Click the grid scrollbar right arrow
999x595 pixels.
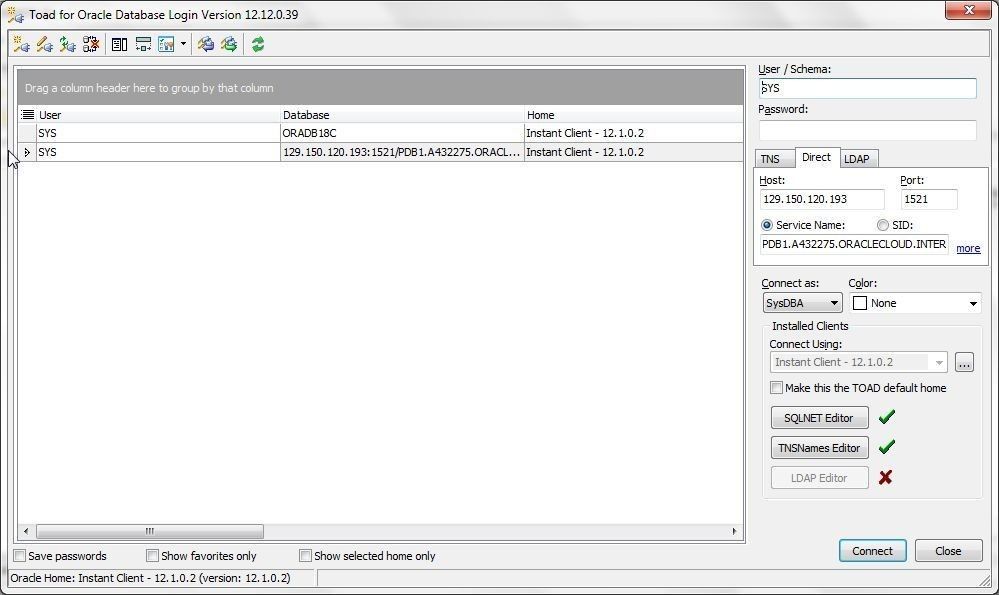click(x=734, y=531)
